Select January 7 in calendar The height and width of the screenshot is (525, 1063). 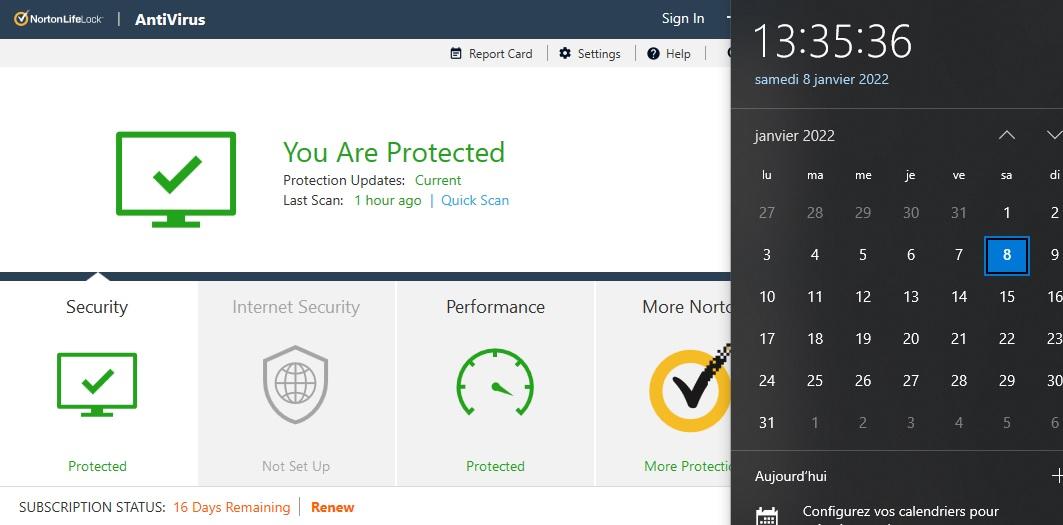point(959,255)
